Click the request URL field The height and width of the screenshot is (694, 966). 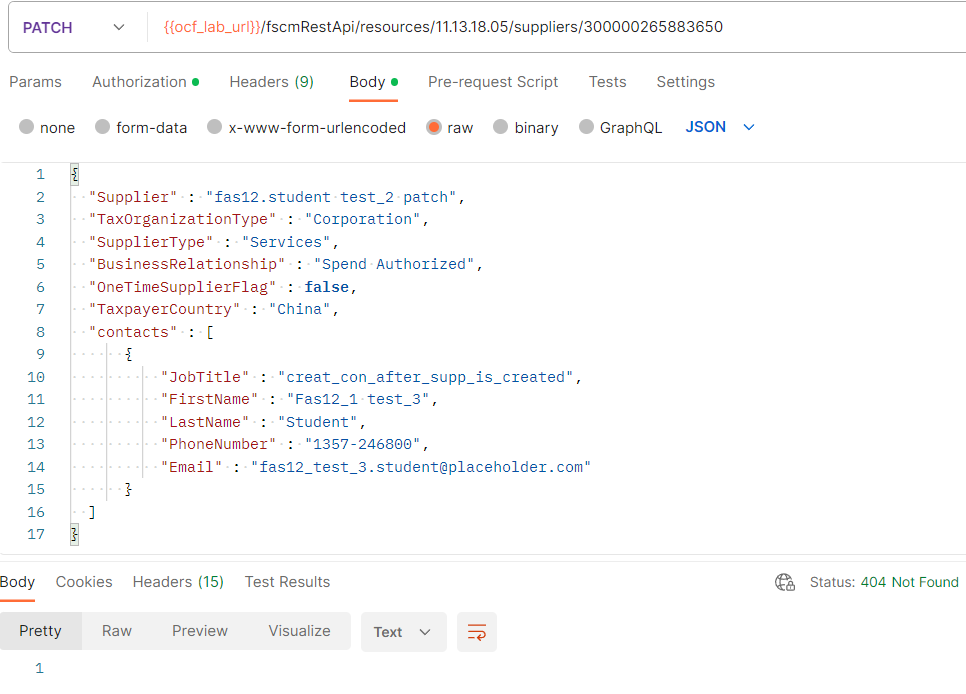(554, 27)
